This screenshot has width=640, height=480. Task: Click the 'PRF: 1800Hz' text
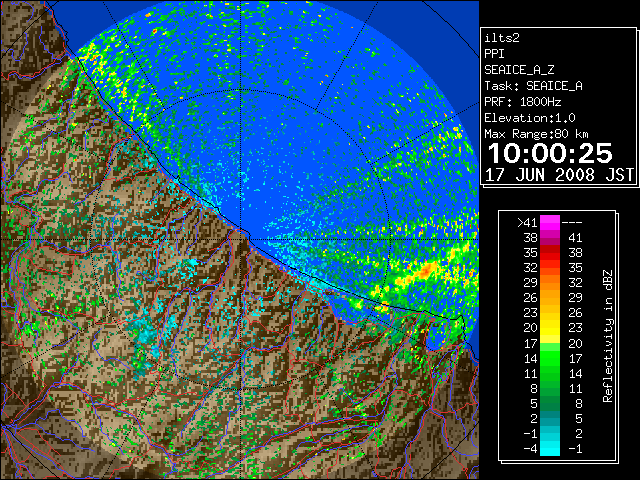click(x=523, y=102)
